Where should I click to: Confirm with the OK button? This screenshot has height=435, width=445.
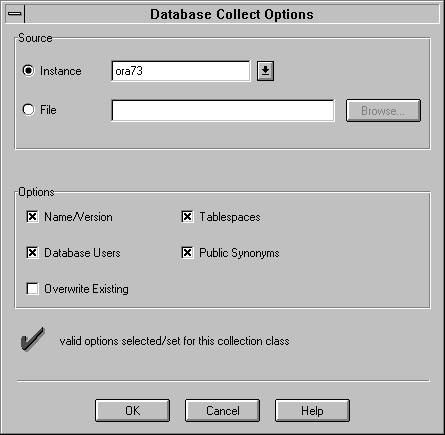click(x=132, y=410)
